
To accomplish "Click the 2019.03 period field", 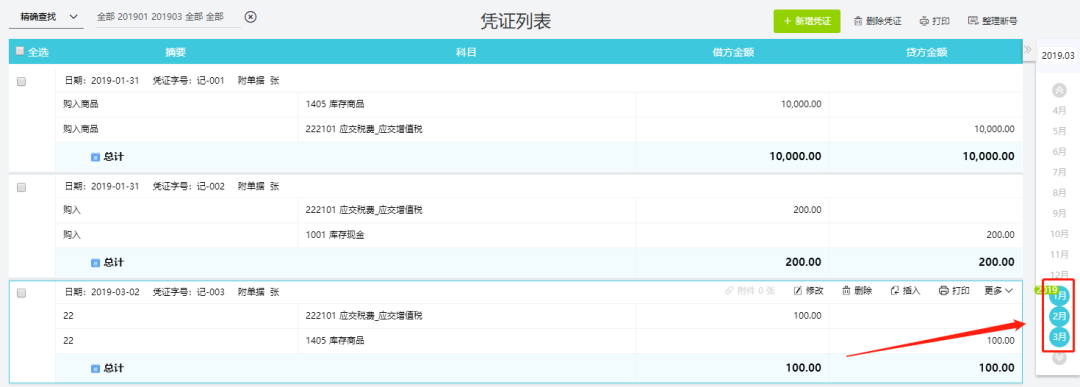I will coord(1058,55).
